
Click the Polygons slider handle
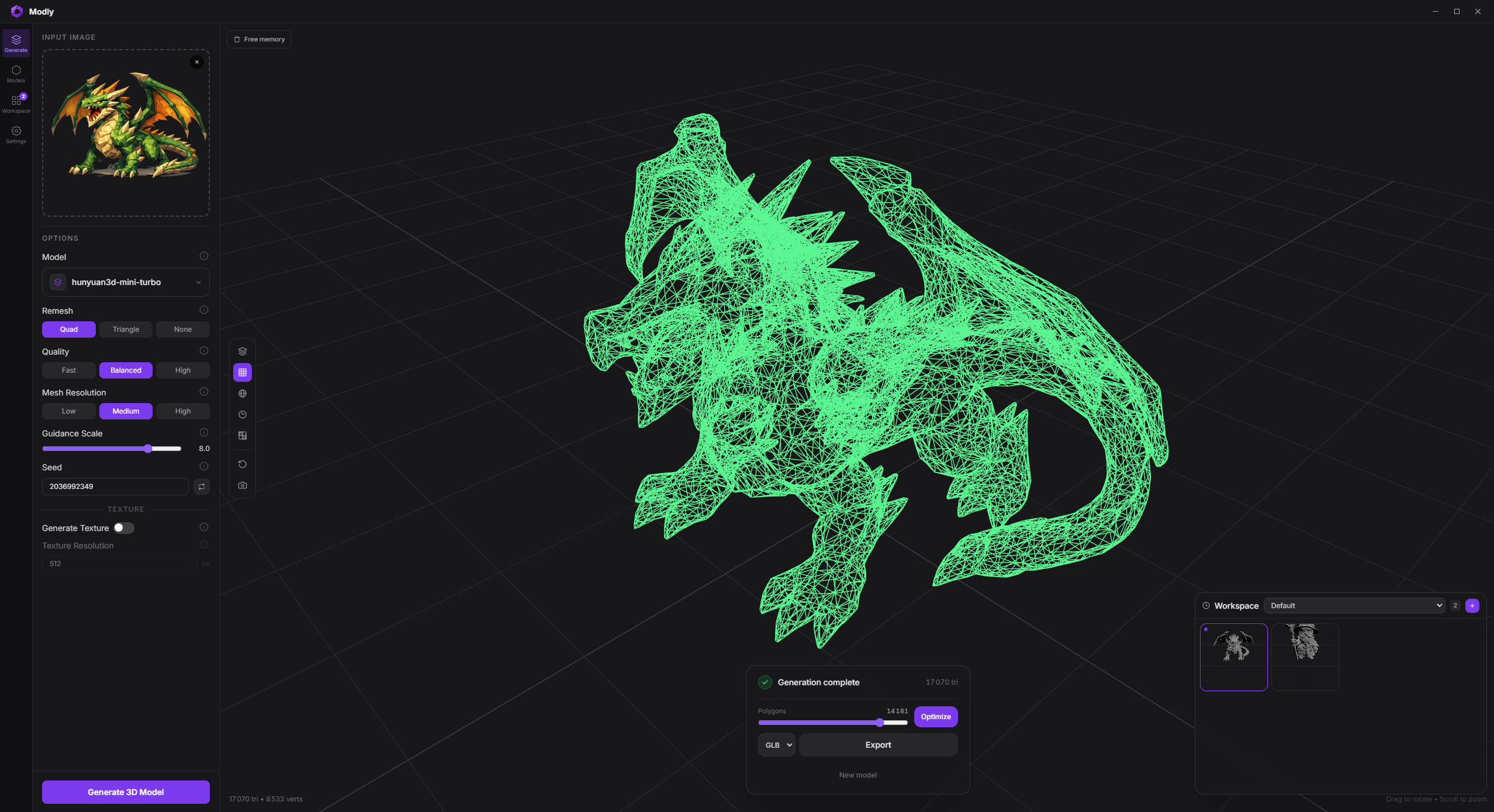(880, 723)
